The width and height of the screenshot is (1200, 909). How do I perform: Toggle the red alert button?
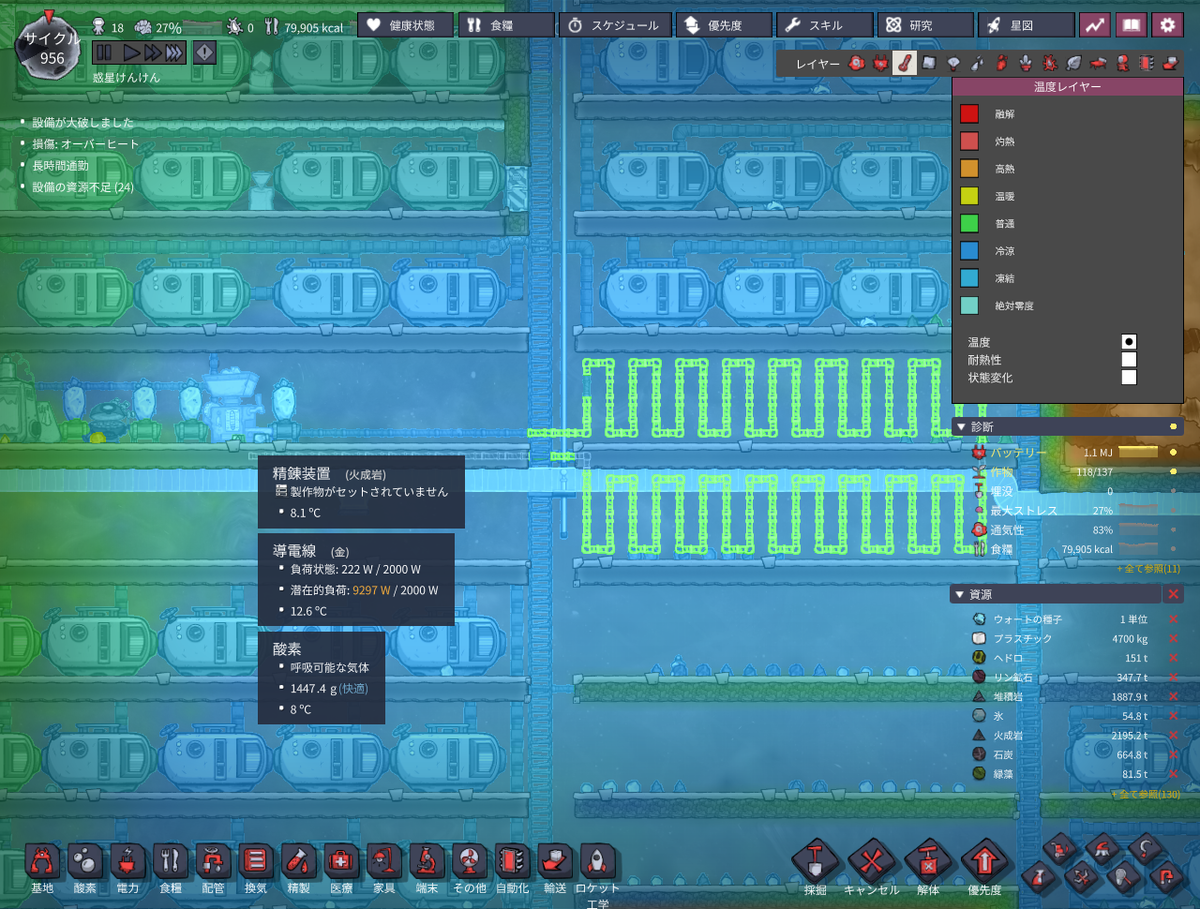204,52
